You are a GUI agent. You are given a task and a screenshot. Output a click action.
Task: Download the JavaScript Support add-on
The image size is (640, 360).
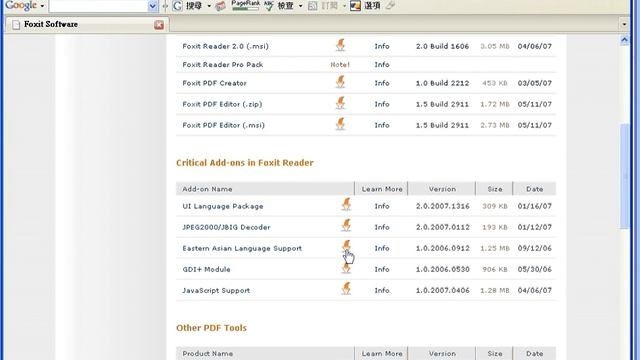(x=346, y=289)
